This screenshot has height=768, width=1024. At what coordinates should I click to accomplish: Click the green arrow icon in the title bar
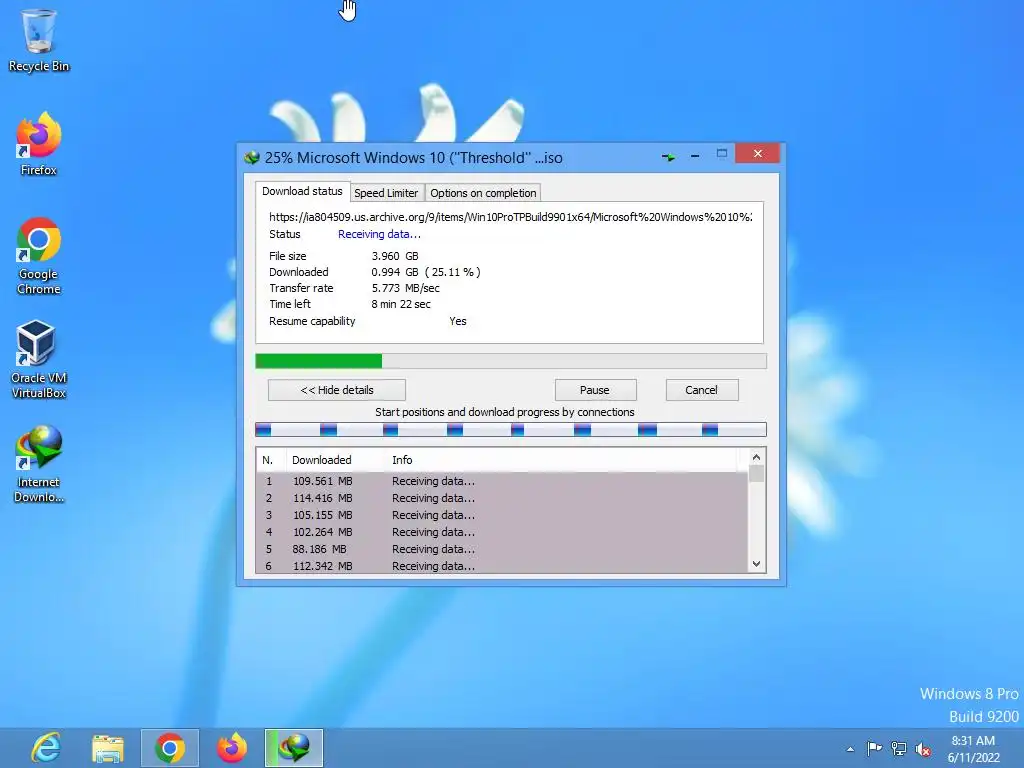point(668,157)
